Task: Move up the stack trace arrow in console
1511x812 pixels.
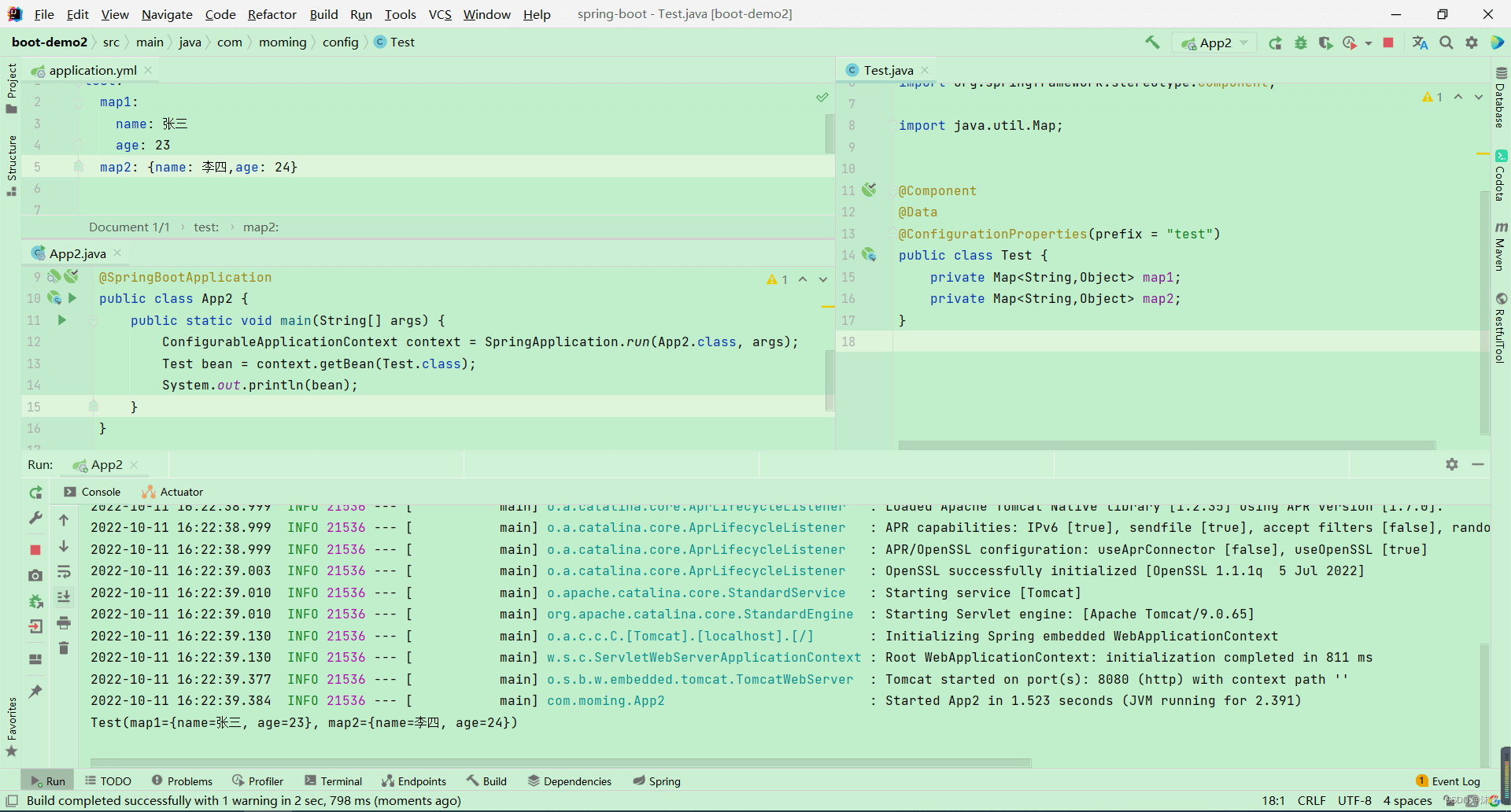Action: 64,520
